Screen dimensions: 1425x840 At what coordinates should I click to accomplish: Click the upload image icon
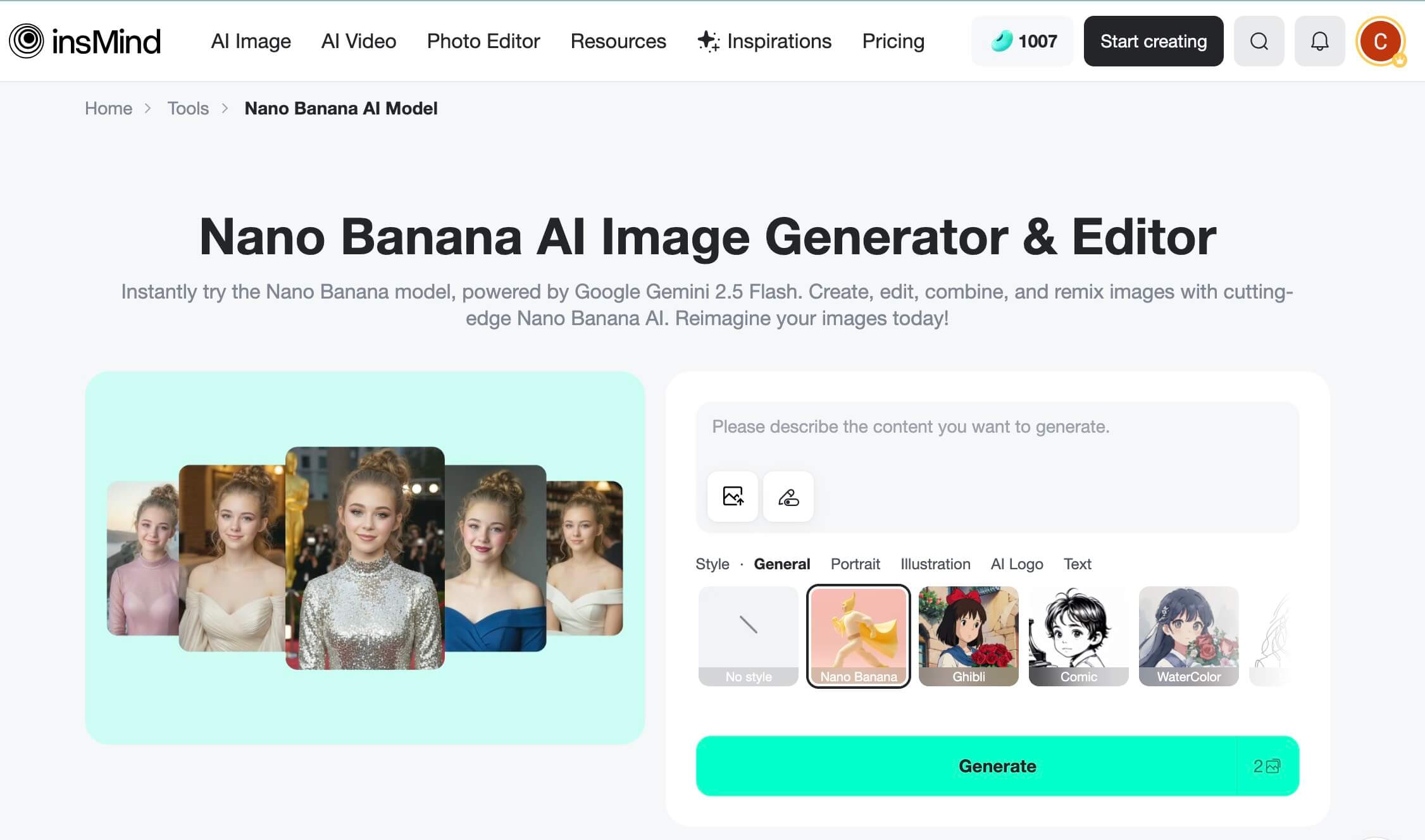733,497
